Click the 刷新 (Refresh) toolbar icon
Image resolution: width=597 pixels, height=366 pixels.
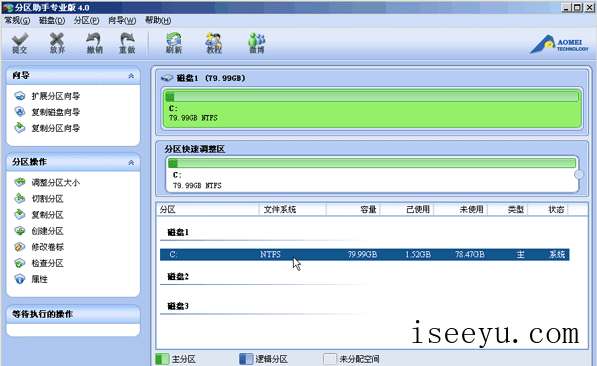[x=174, y=43]
